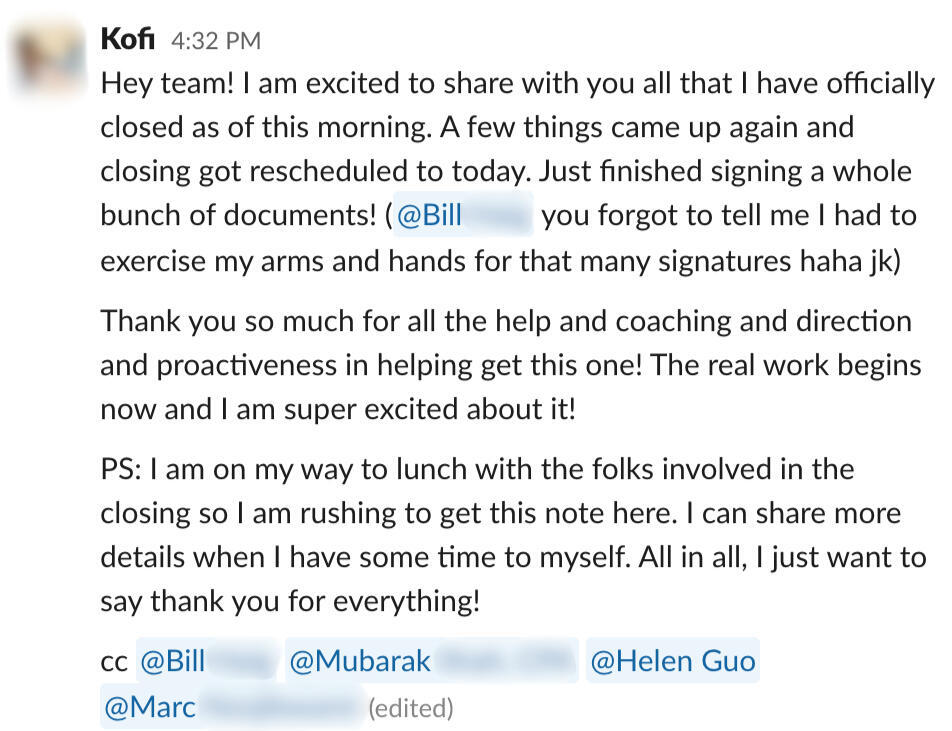
Task: Click Kofi's profile avatar picture
Action: coord(46,57)
